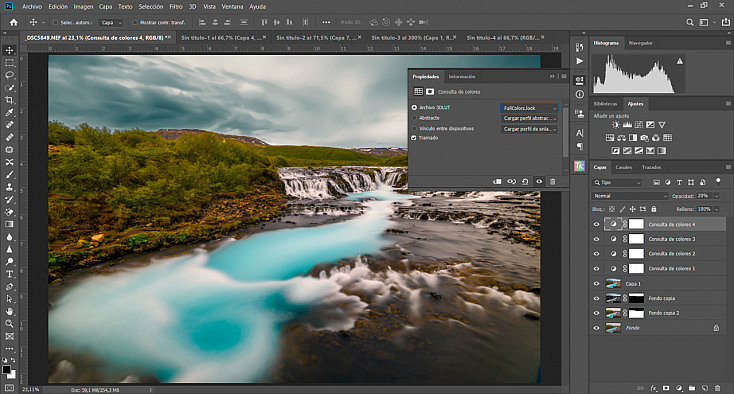This screenshot has width=734, height=394.
Task: Click the histogram cached data warning triangle
Action: pos(680,61)
